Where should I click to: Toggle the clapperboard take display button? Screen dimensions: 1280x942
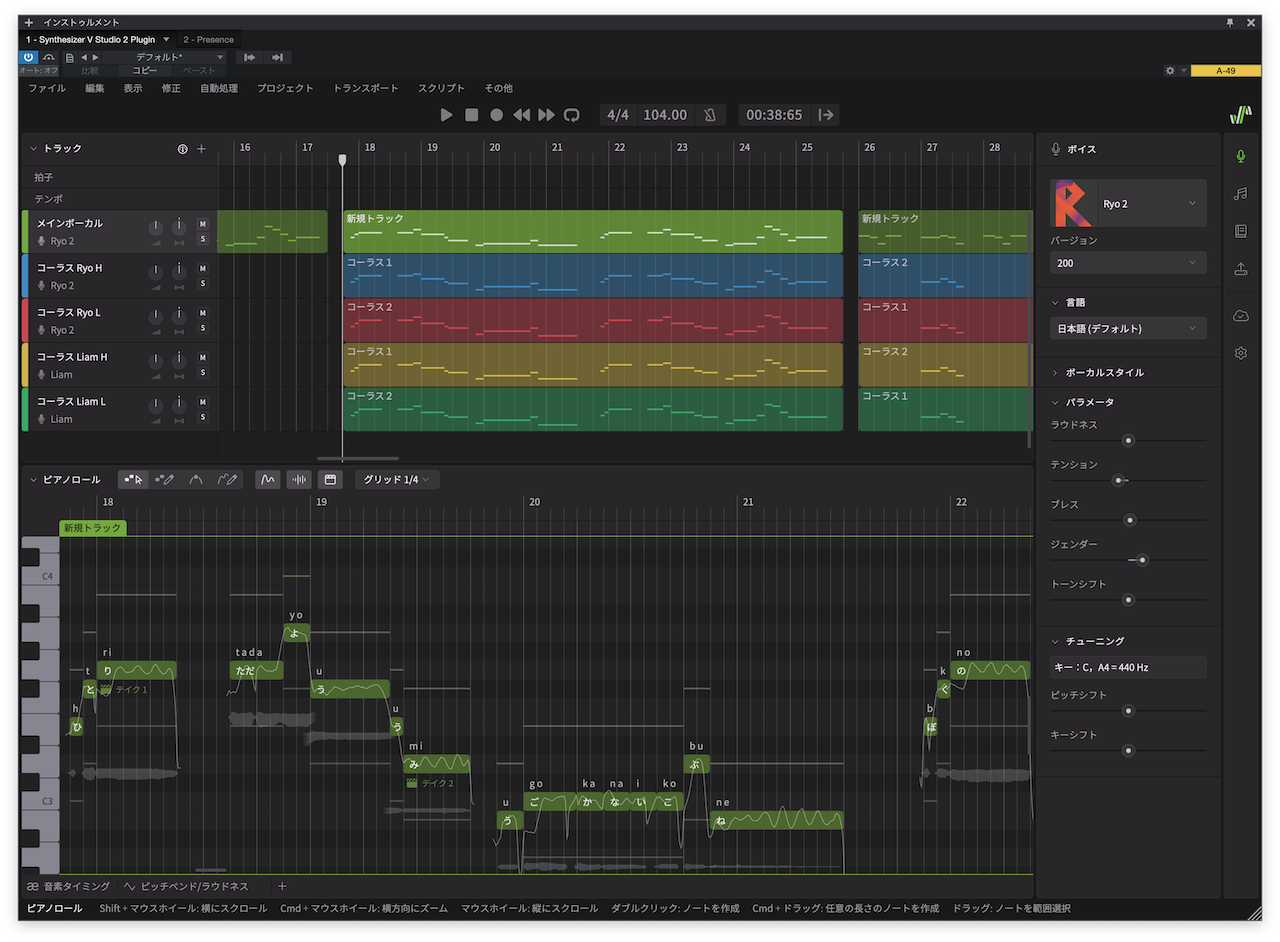pos(331,480)
